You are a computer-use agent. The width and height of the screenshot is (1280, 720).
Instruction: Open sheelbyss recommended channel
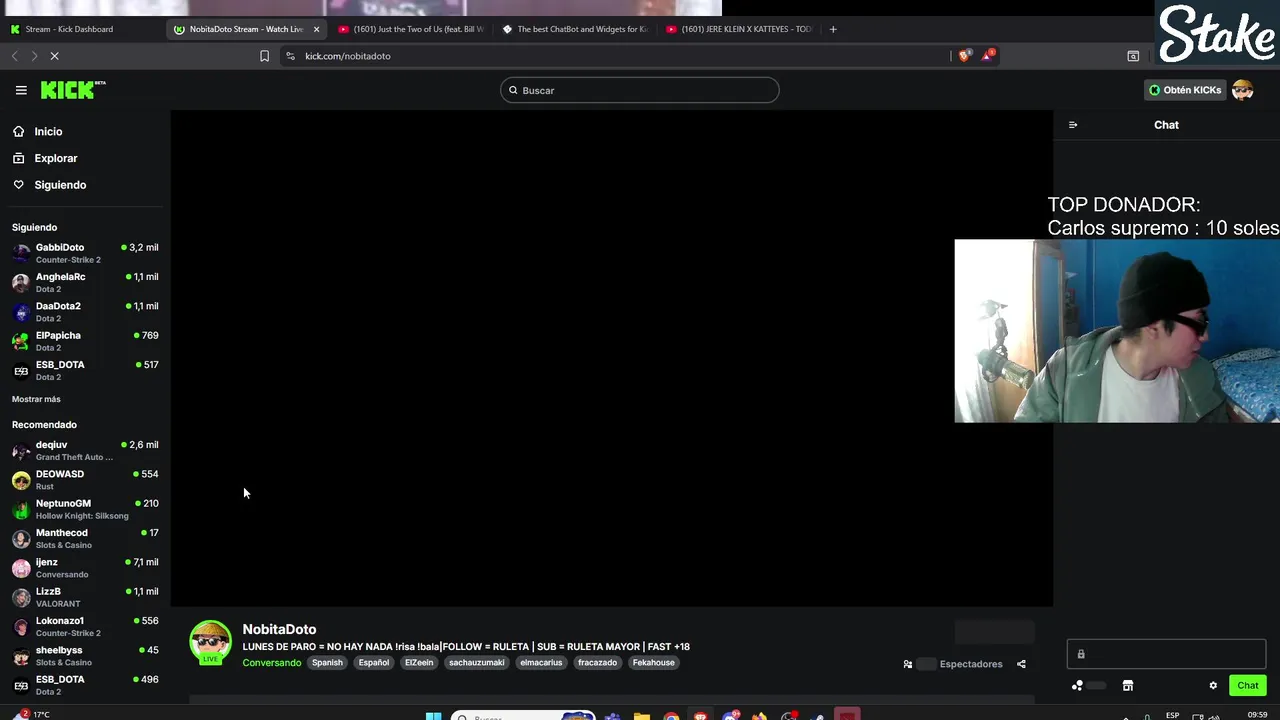coord(85,656)
